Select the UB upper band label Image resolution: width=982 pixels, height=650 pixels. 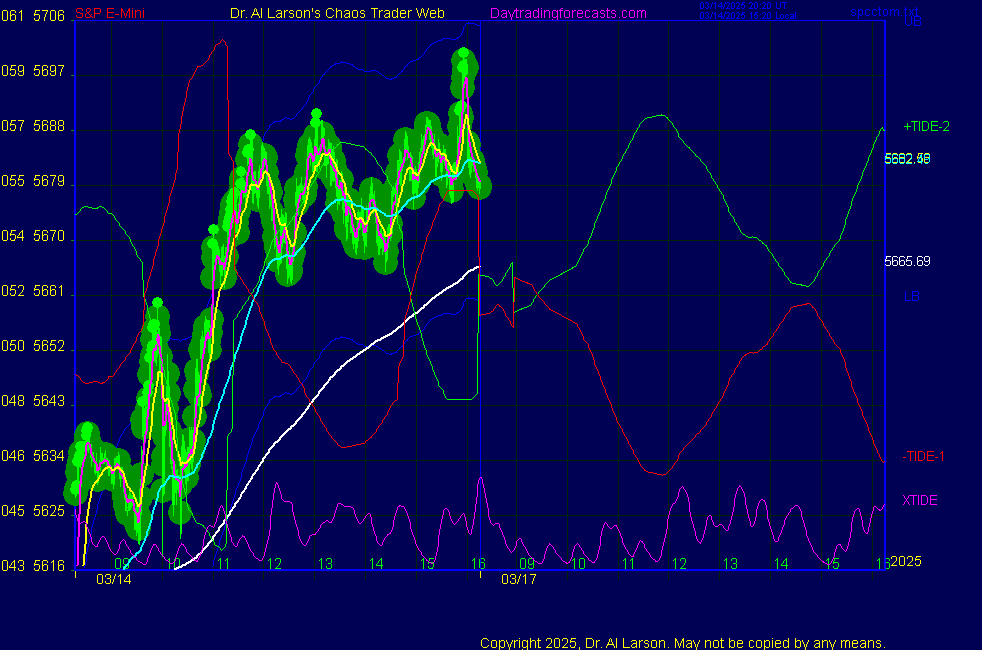tap(912, 21)
